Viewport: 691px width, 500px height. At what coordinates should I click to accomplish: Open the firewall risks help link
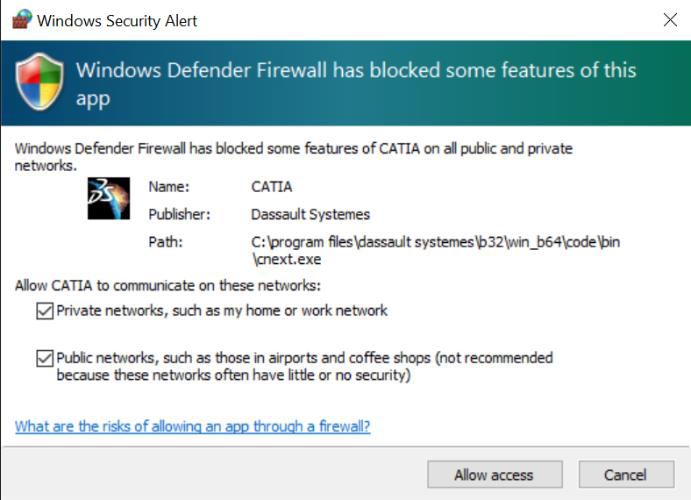pyautogui.click(x=193, y=426)
